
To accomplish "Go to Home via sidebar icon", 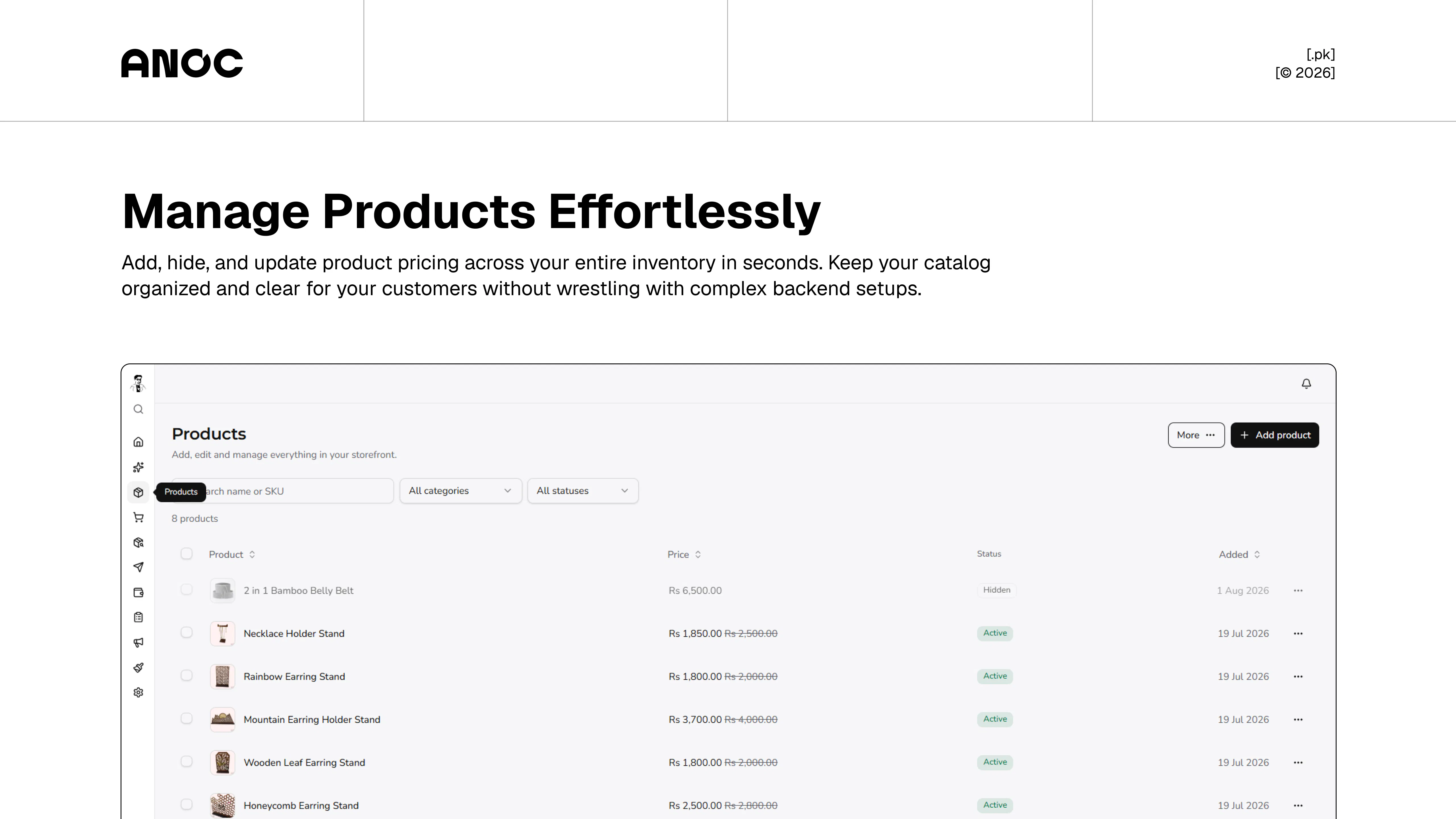I will click(x=138, y=442).
